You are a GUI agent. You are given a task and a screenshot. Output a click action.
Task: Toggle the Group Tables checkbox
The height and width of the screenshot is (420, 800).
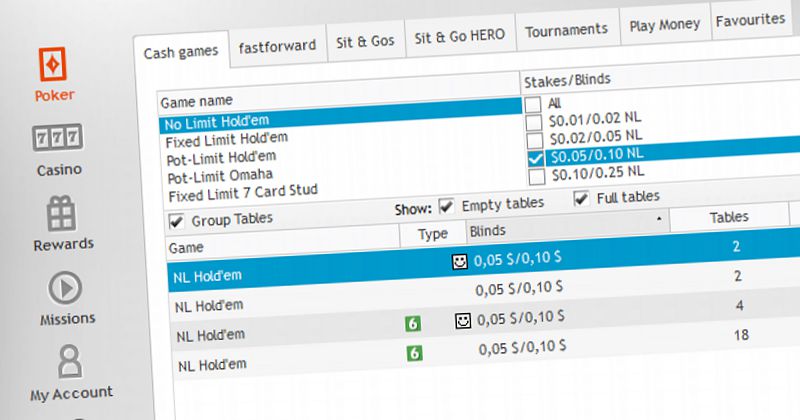(x=176, y=220)
